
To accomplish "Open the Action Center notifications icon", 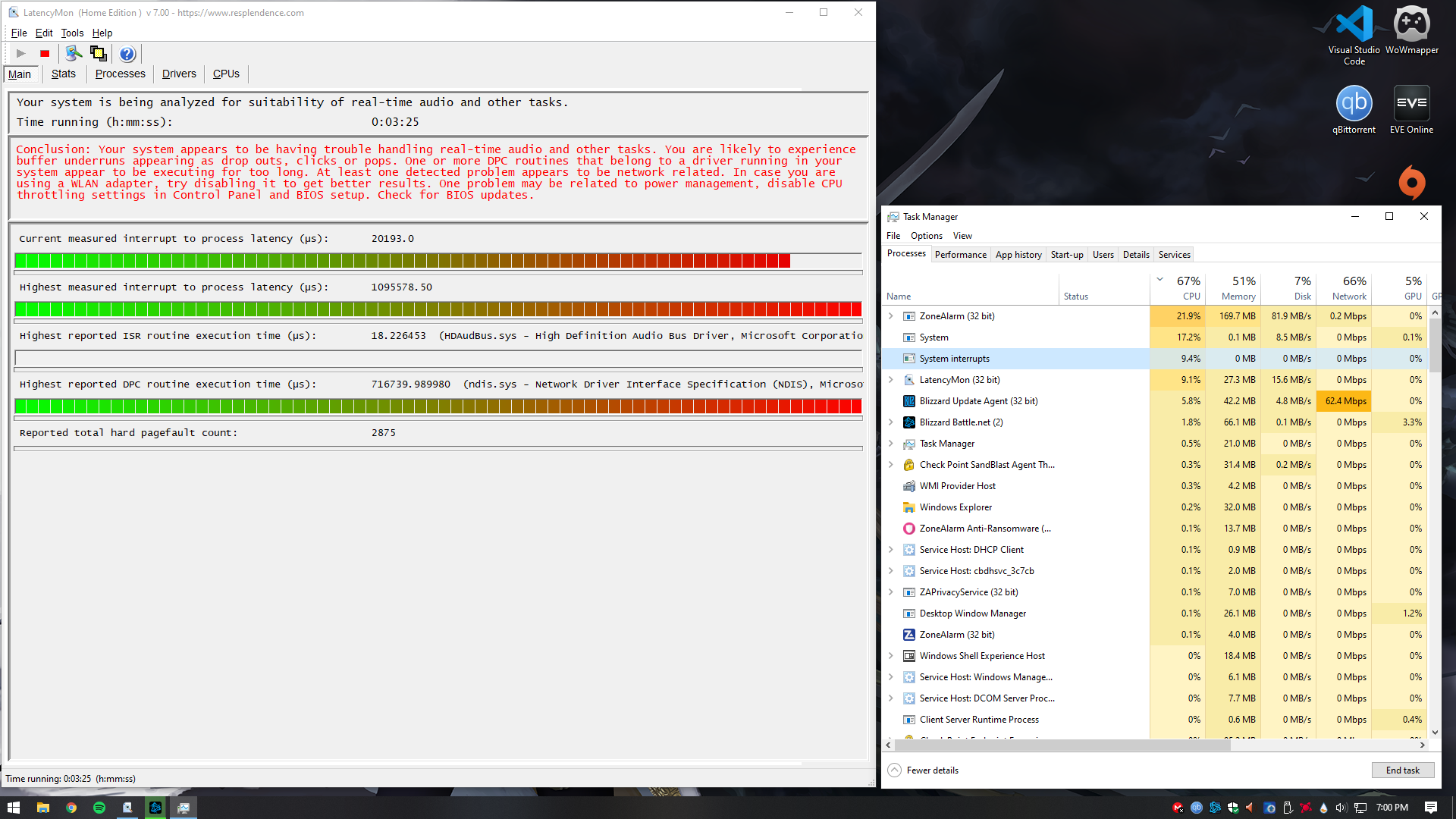I will click(1431, 808).
